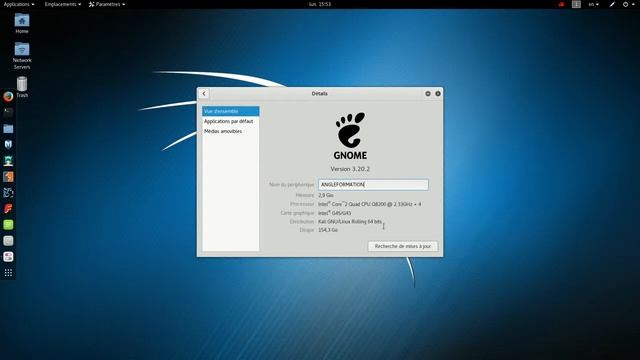Click the device name input field

tap(373, 184)
